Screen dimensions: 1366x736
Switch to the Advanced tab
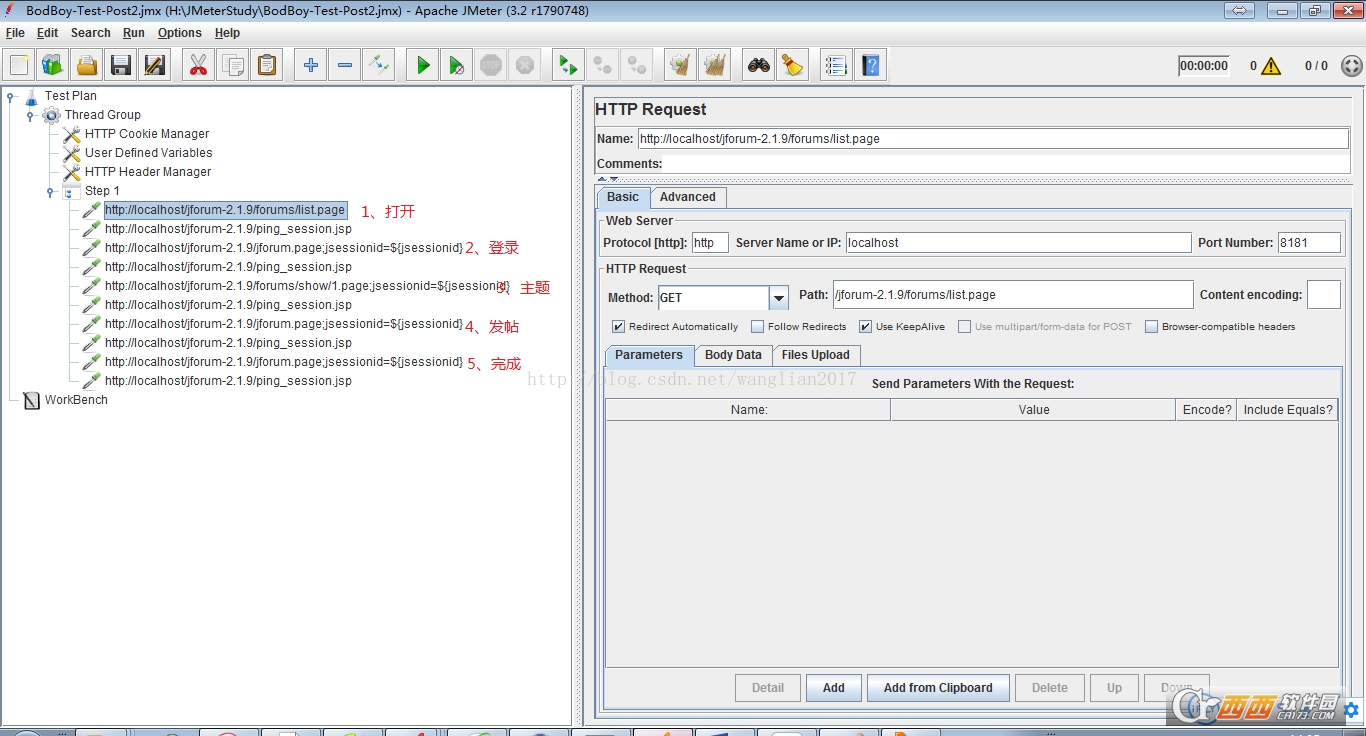[x=688, y=197]
